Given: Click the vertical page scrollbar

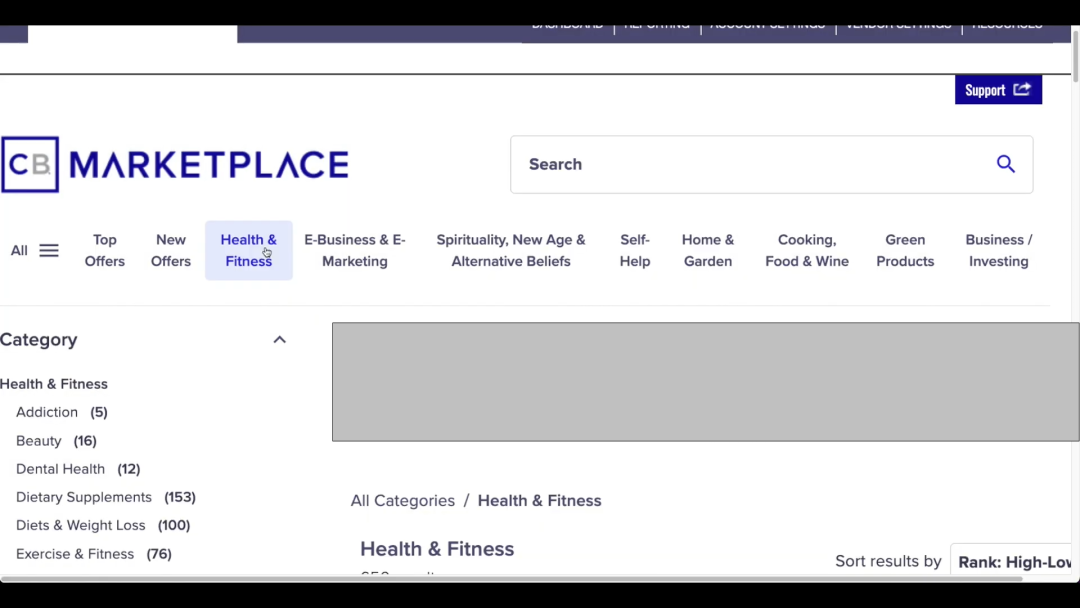Looking at the screenshot, I should pos(1074,55).
